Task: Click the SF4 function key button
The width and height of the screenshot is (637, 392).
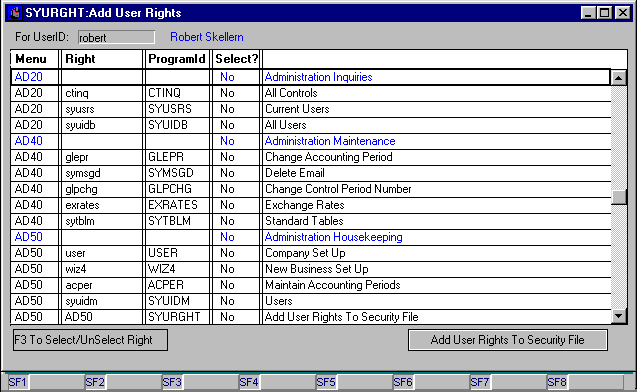Action: pyautogui.click(x=249, y=382)
